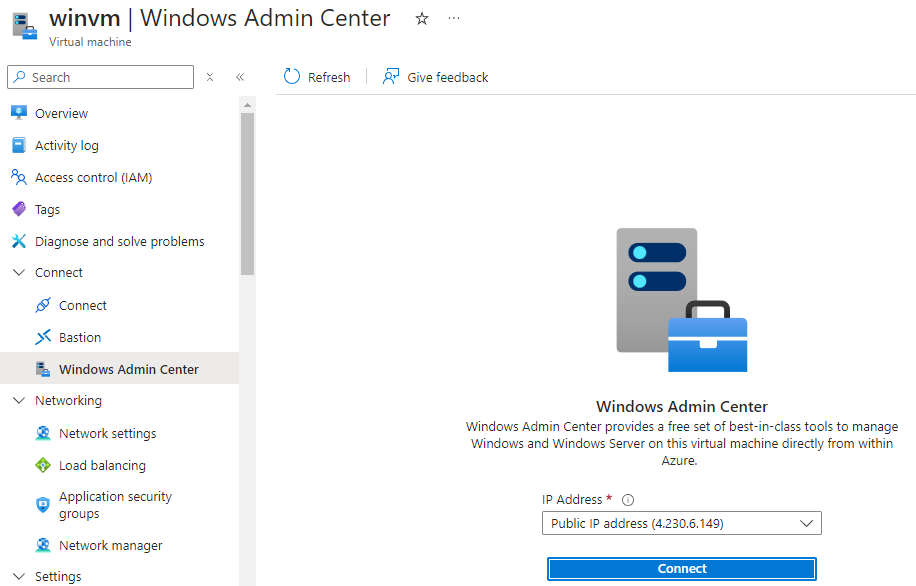Image resolution: width=916 pixels, height=586 pixels.
Task: Click the 'Windows Admin Center' heading text
Action: pos(682,407)
